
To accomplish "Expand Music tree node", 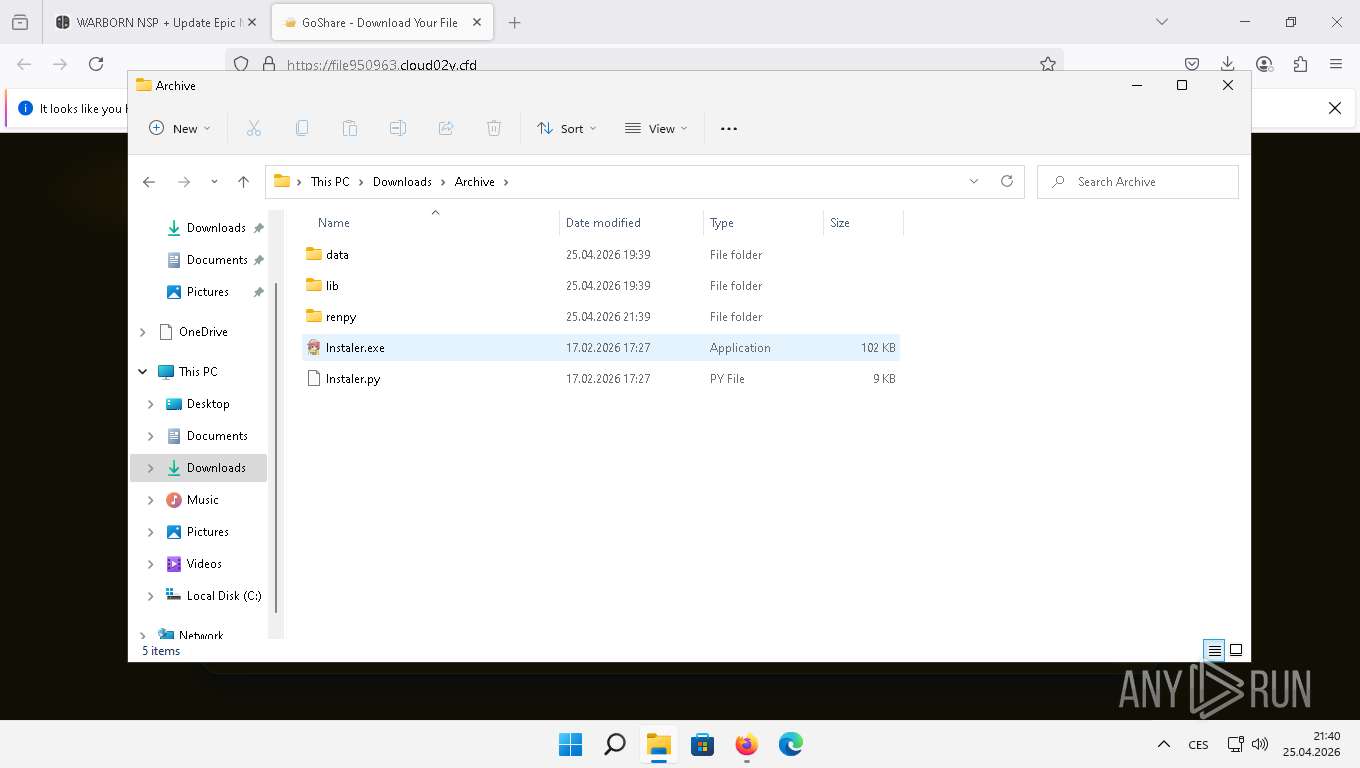I will coord(151,500).
